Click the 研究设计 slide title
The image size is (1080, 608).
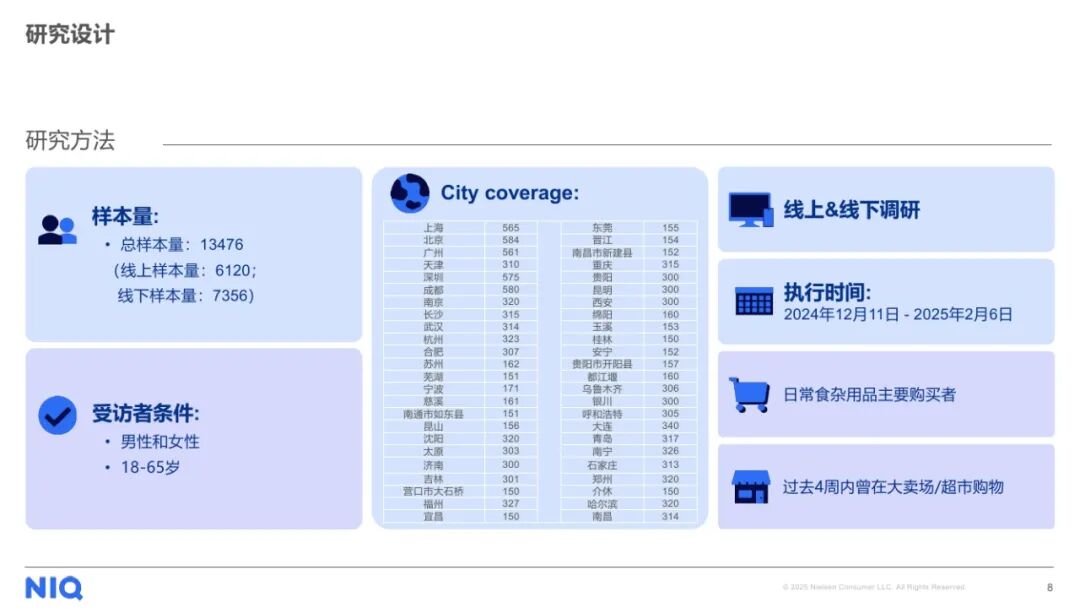coord(70,34)
